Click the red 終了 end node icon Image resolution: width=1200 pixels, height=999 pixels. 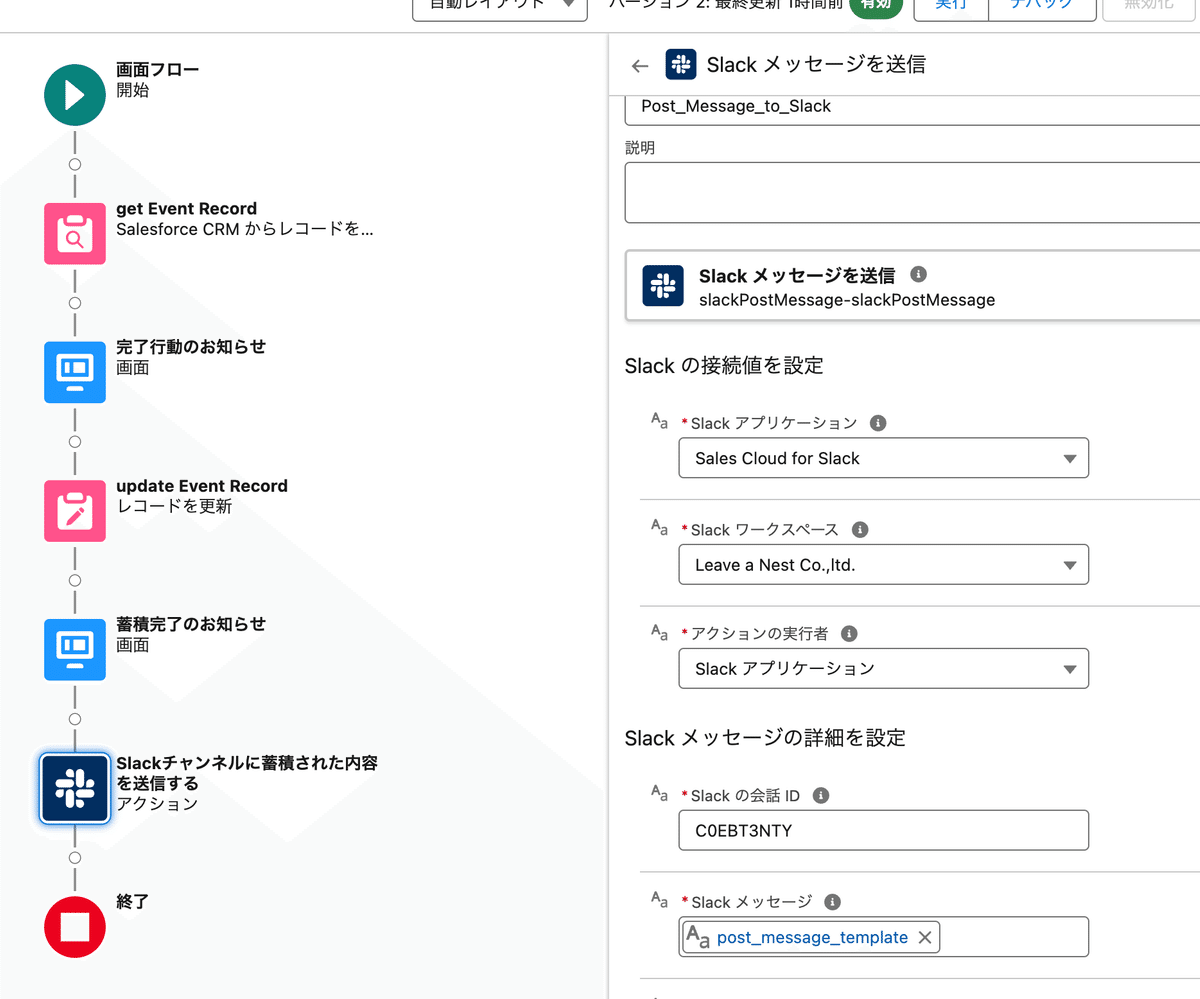[75, 926]
